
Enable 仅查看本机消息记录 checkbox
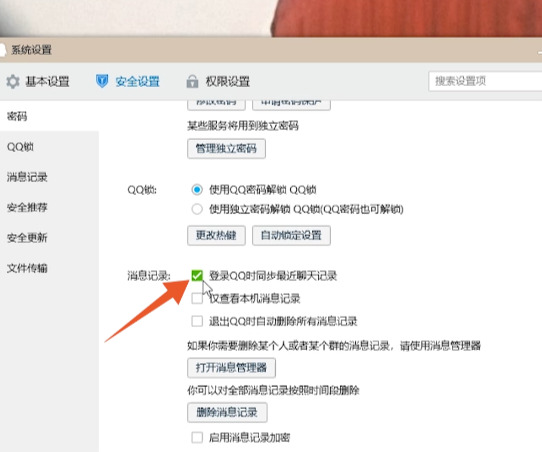click(197, 298)
